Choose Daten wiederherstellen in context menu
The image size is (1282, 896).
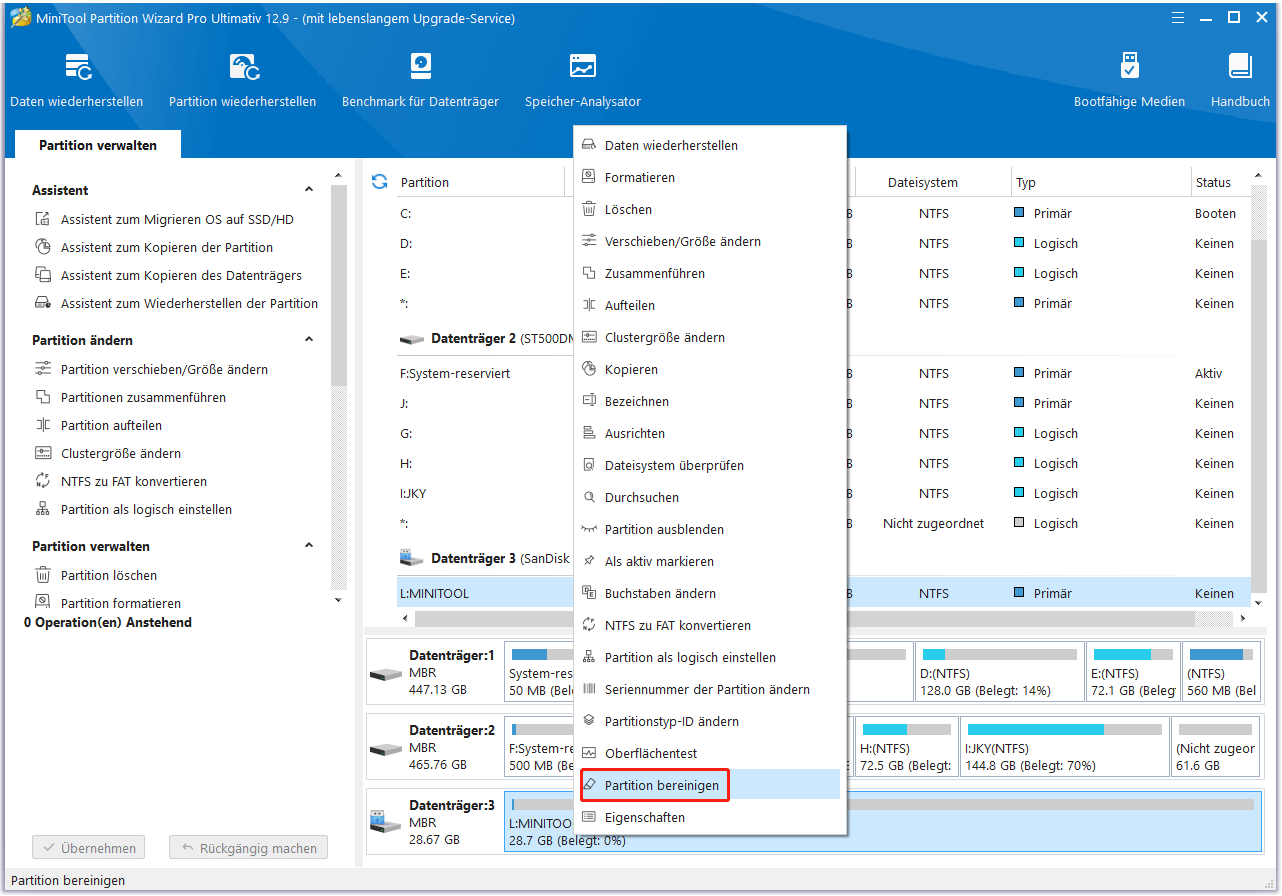click(710, 145)
